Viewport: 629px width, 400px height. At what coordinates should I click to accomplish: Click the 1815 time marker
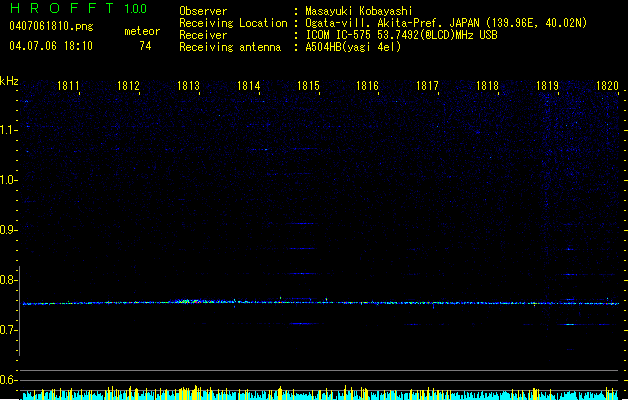click(308, 86)
